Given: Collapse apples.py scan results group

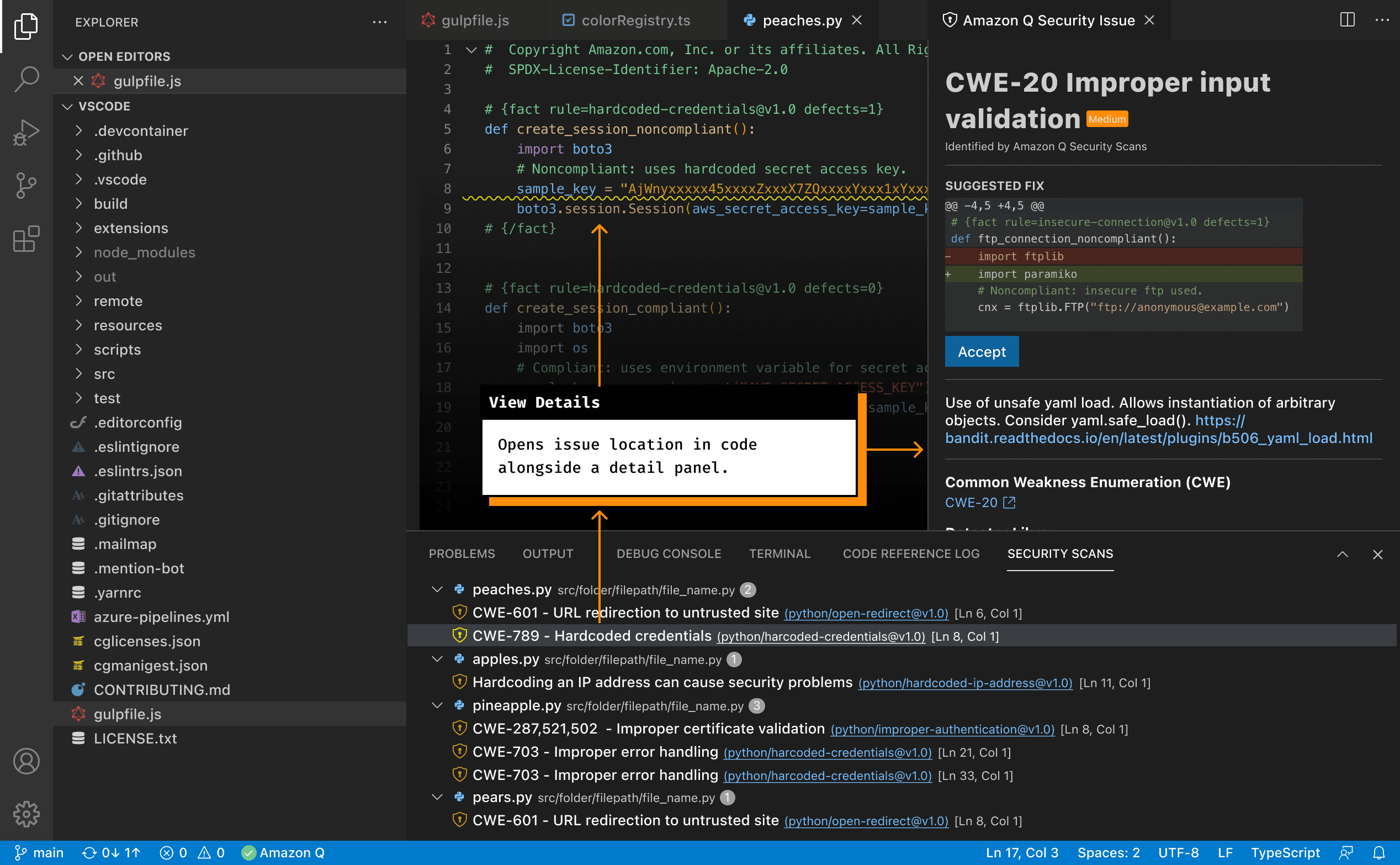Looking at the screenshot, I should (437, 659).
